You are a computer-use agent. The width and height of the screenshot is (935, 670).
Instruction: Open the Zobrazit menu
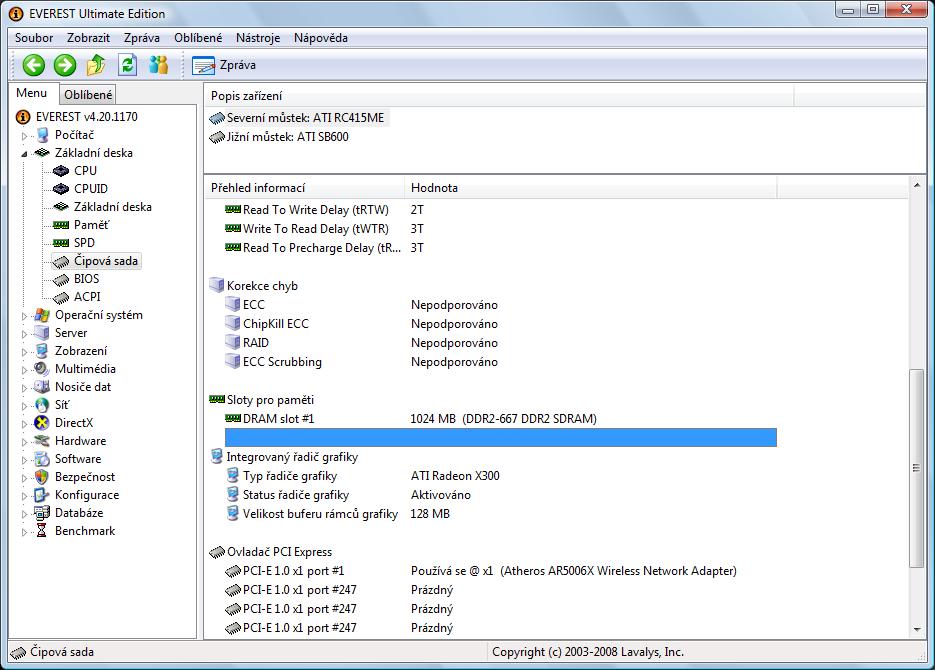88,38
